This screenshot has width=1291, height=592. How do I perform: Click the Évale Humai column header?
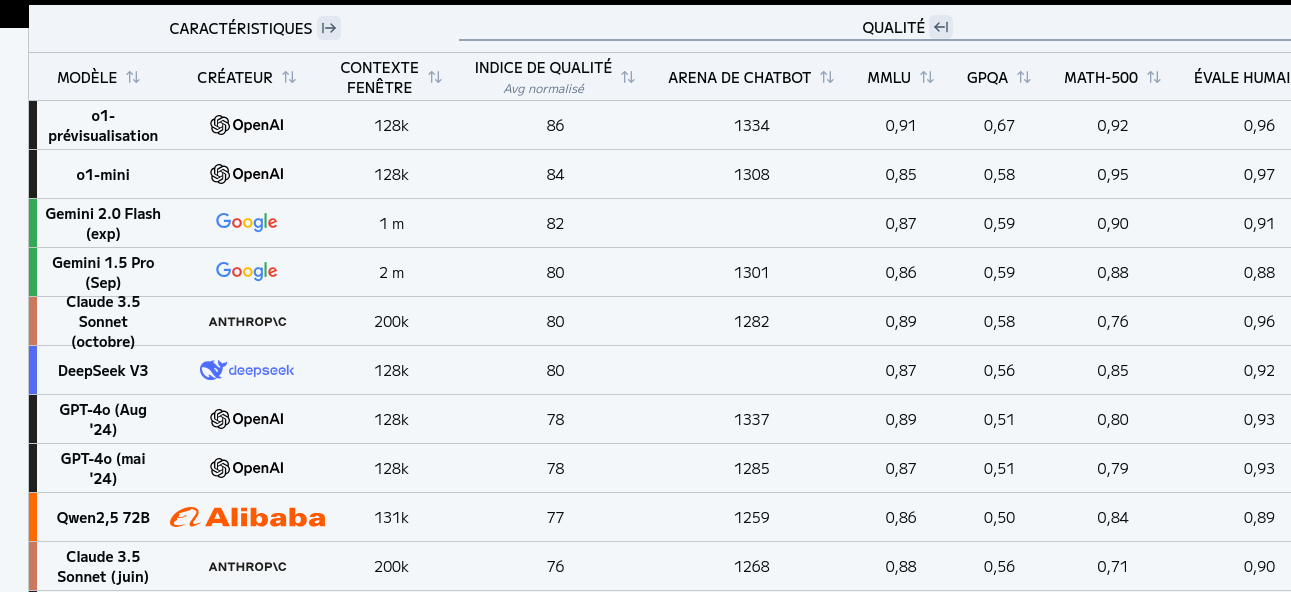pyautogui.click(x=1240, y=77)
